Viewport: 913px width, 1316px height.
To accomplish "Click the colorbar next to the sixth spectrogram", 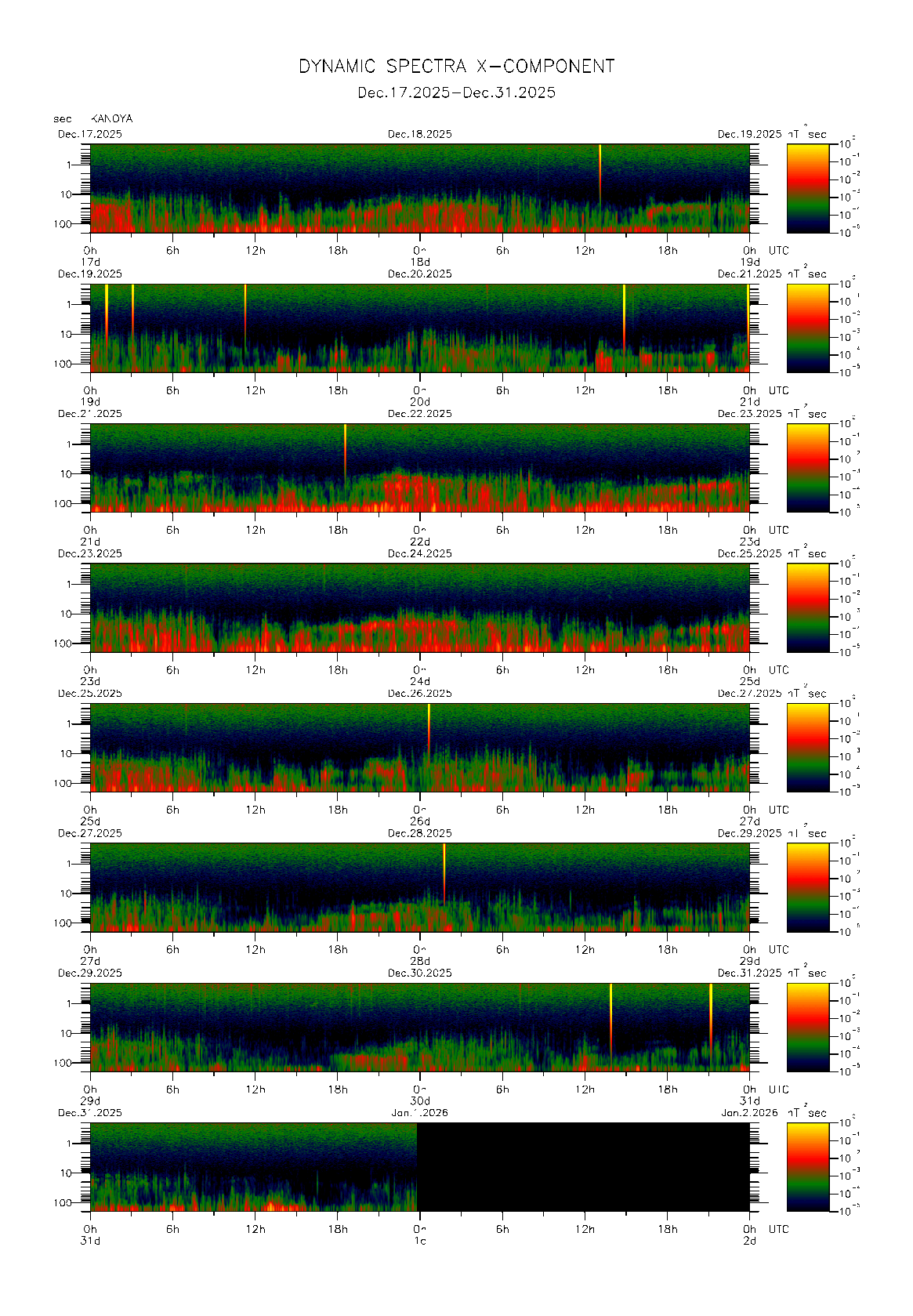I will [x=807, y=886].
